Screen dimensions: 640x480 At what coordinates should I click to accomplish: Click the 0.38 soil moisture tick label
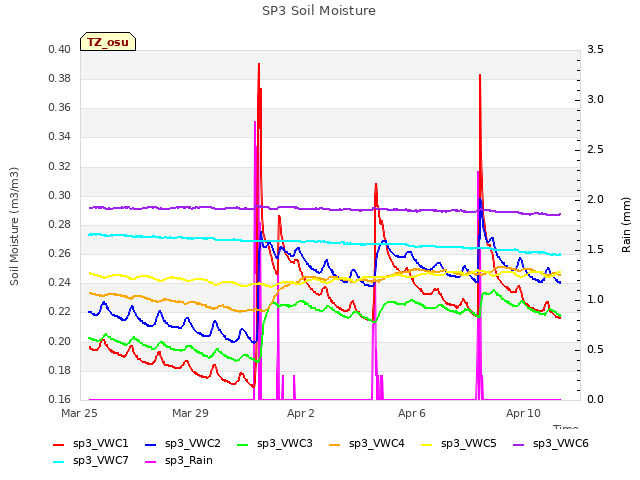coord(60,79)
